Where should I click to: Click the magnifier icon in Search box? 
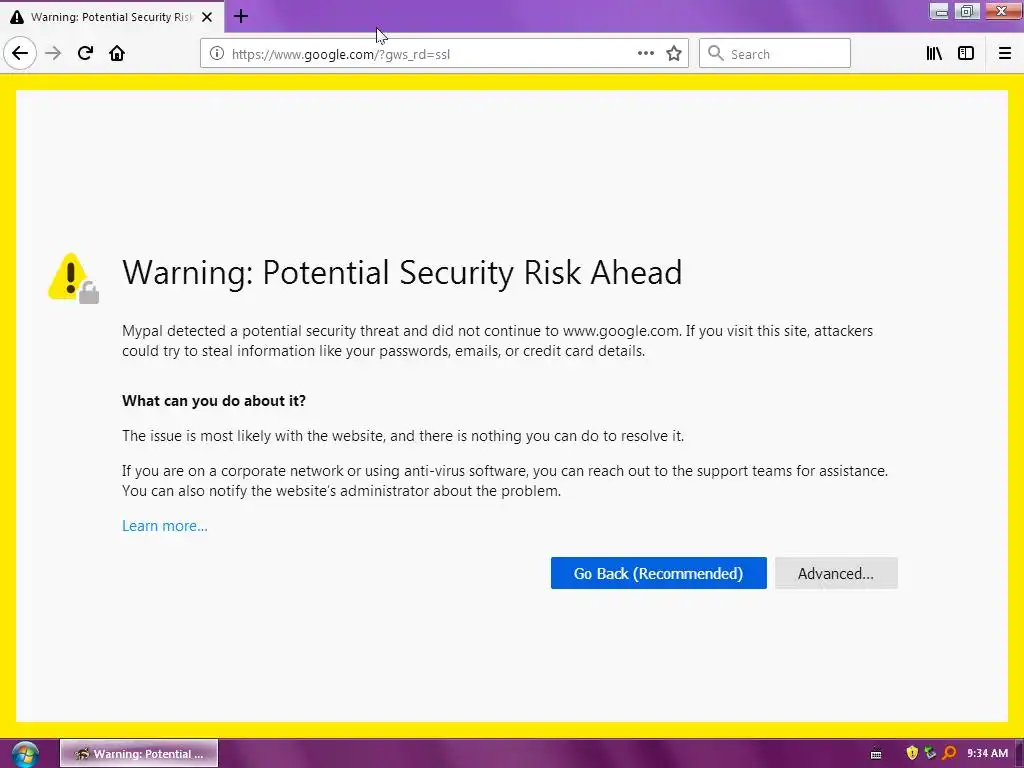716,54
